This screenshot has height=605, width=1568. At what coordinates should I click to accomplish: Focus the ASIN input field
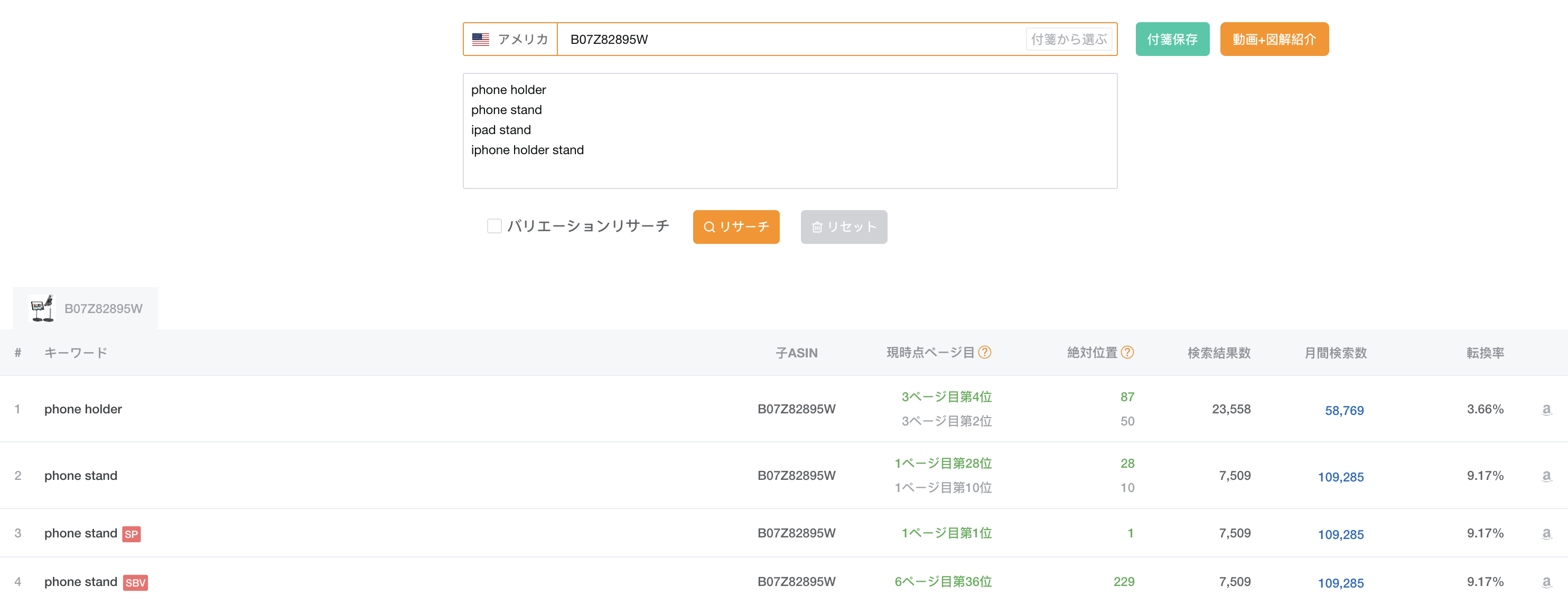point(791,40)
